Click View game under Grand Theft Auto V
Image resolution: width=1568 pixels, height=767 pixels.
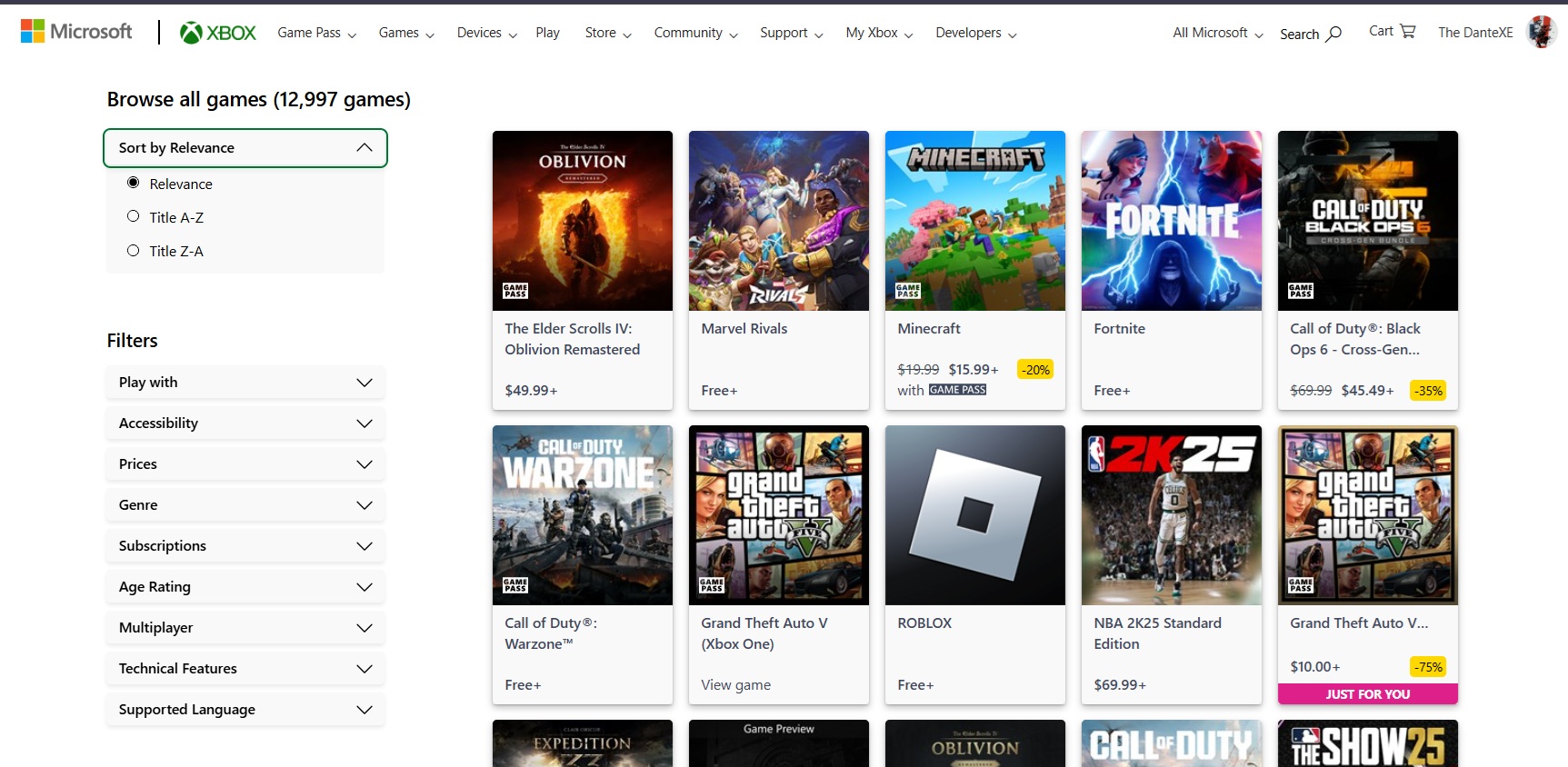736,685
